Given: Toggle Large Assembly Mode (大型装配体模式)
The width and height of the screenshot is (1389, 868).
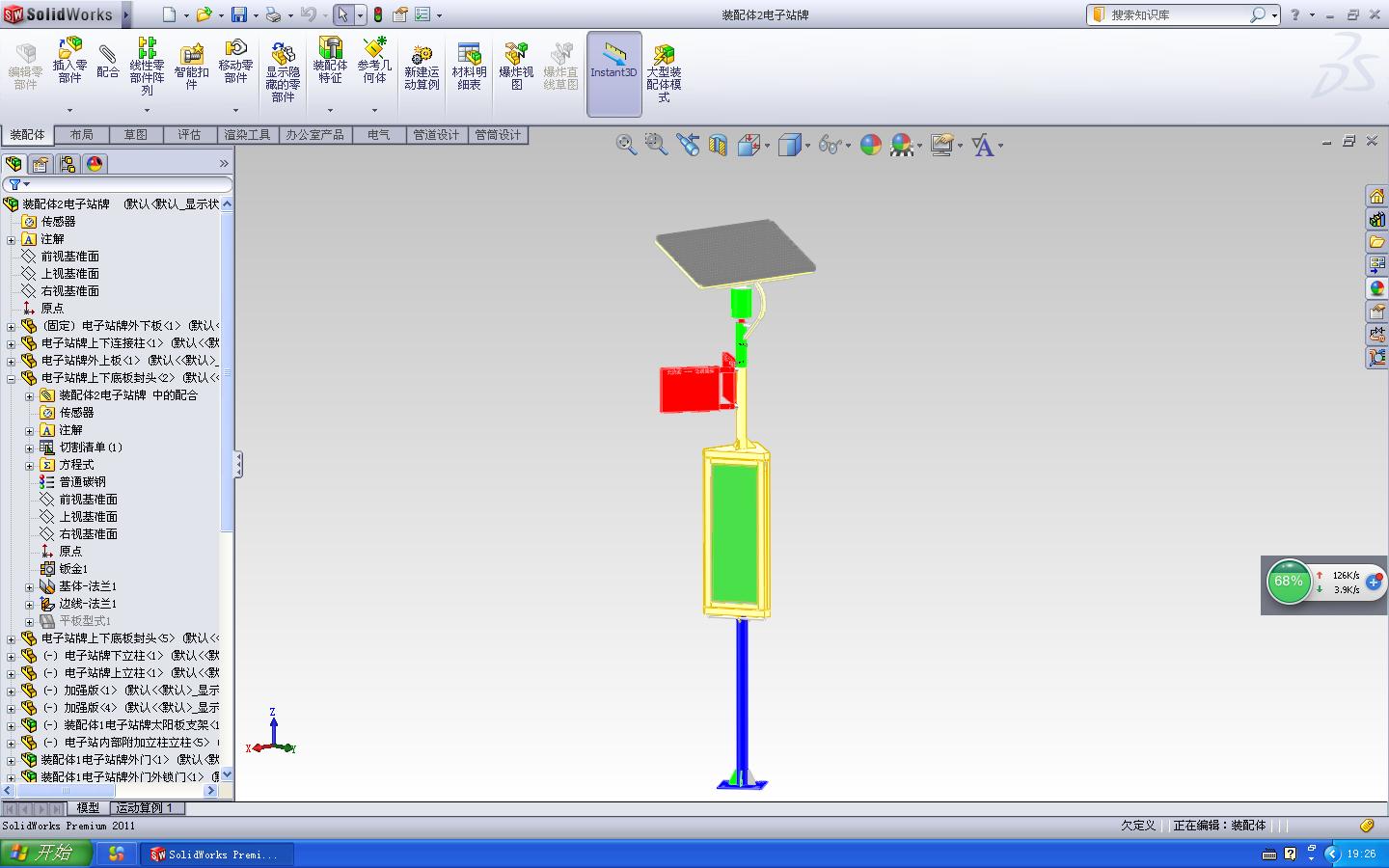Looking at the screenshot, I should tap(664, 72).
